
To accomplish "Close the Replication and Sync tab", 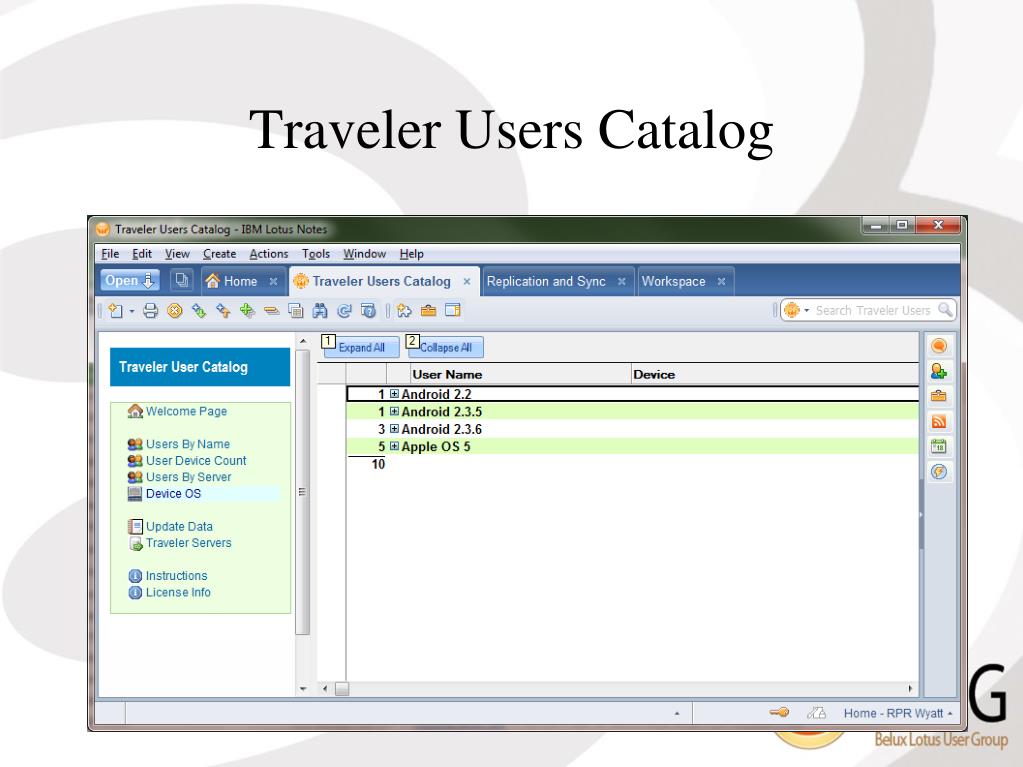I will (x=622, y=282).
